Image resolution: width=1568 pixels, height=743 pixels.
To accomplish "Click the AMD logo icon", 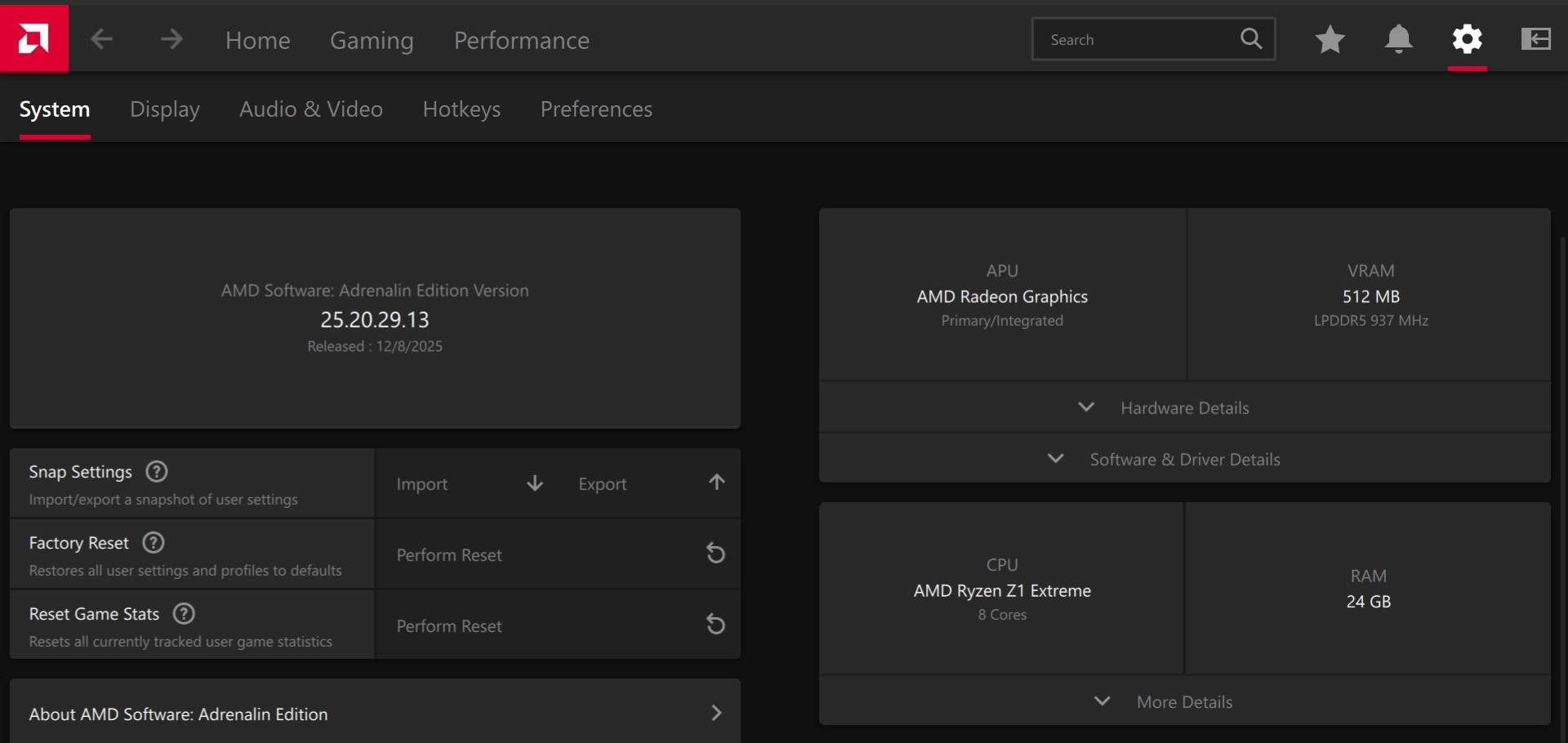I will click(33, 38).
